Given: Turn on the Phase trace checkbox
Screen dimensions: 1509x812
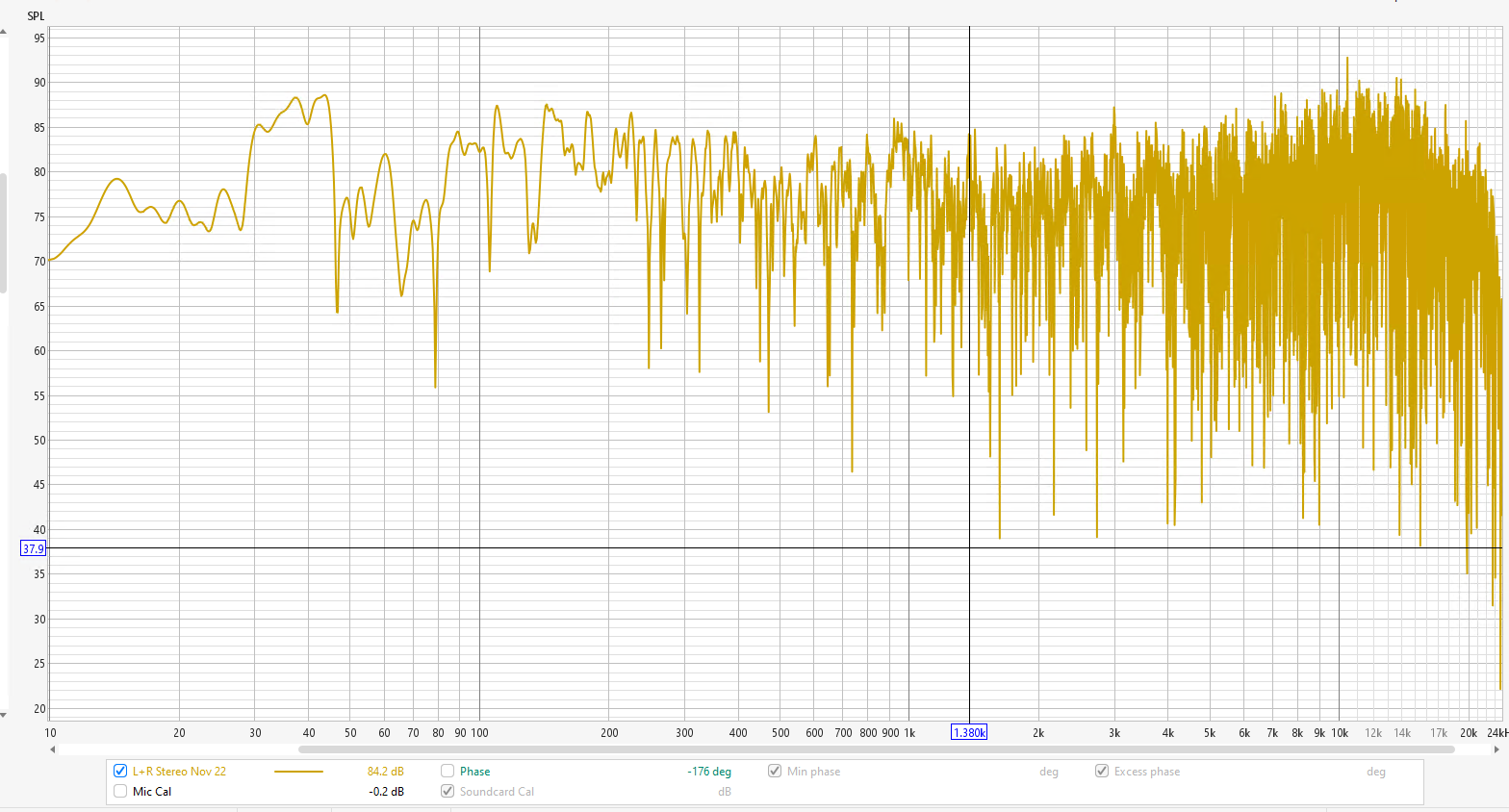Looking at the screenshot, I should 448,771.
